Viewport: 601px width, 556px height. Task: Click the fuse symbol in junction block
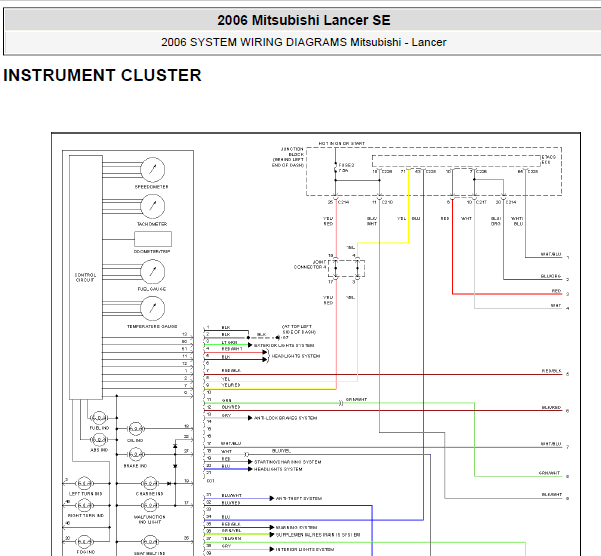point(335,168)
